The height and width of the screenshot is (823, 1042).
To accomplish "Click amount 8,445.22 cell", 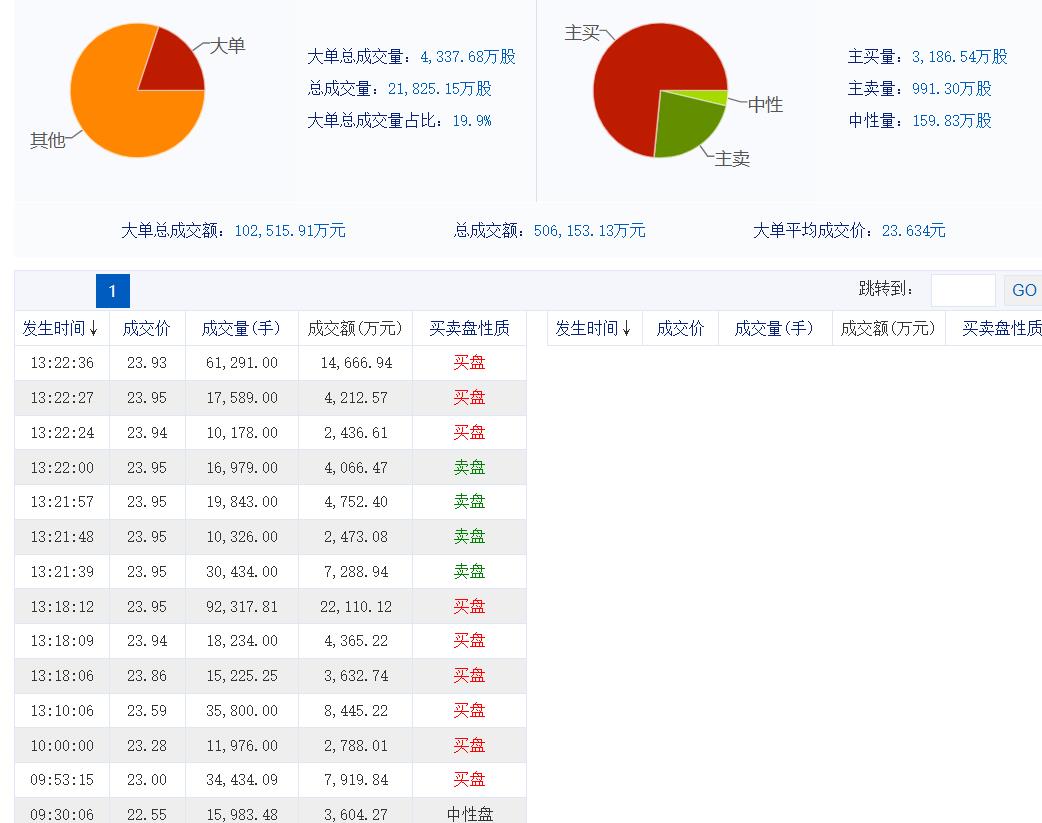I will pyautogui.click(x=356, y=711).
